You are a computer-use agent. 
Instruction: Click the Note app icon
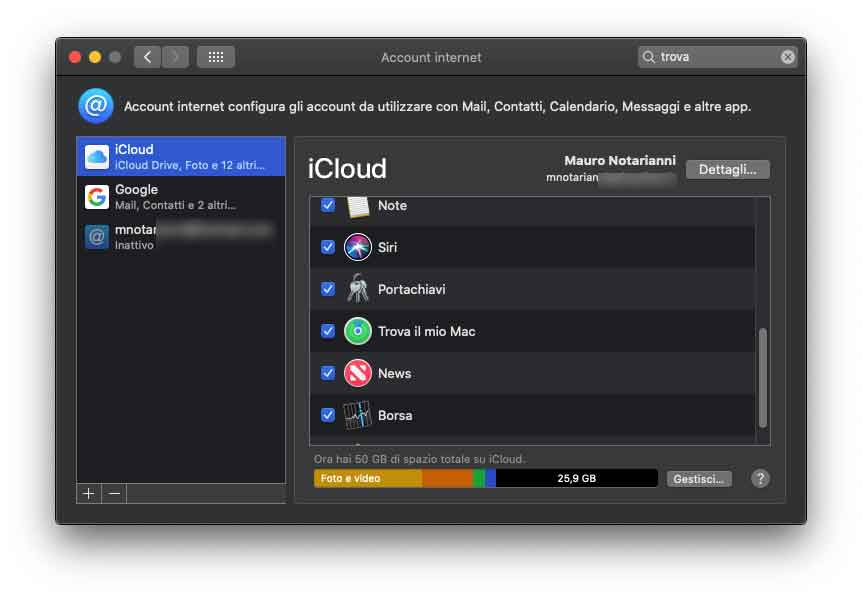tap(358, 207)
